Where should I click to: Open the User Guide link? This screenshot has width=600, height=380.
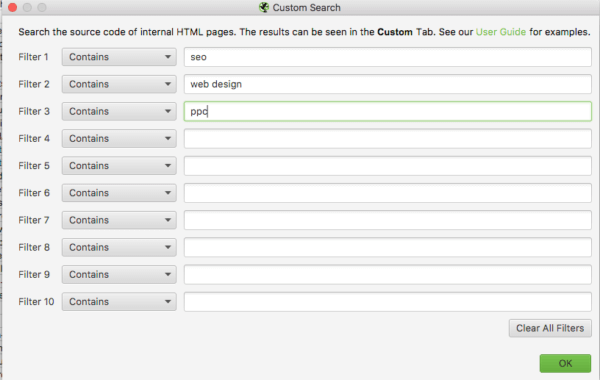point(501,32)
